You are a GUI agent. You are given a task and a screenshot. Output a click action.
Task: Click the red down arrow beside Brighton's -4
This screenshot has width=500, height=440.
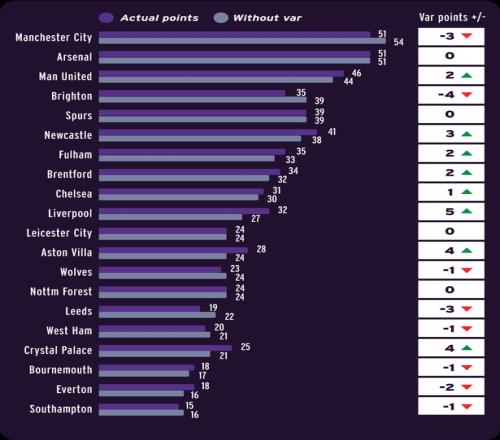pos(467,95)
